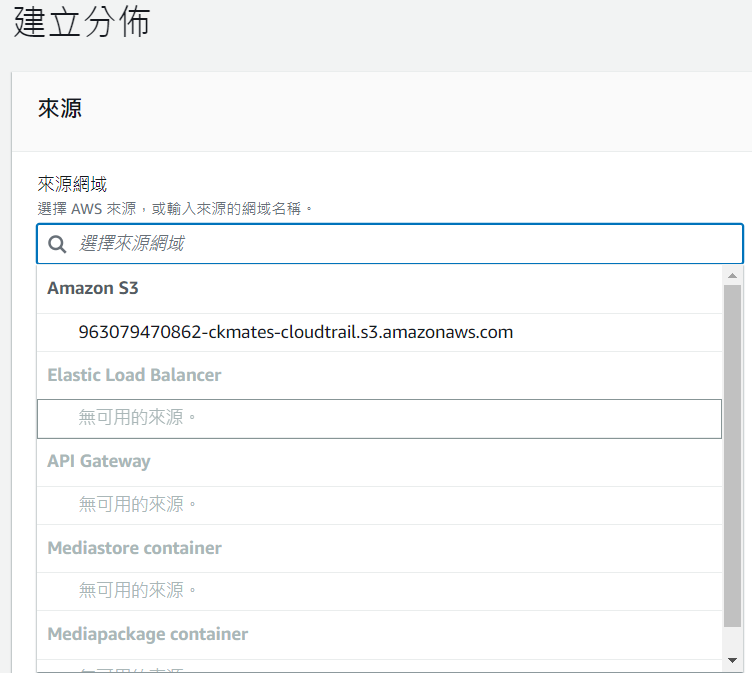
Task: Click the 來源 section heading
Action: coord(60,108)
